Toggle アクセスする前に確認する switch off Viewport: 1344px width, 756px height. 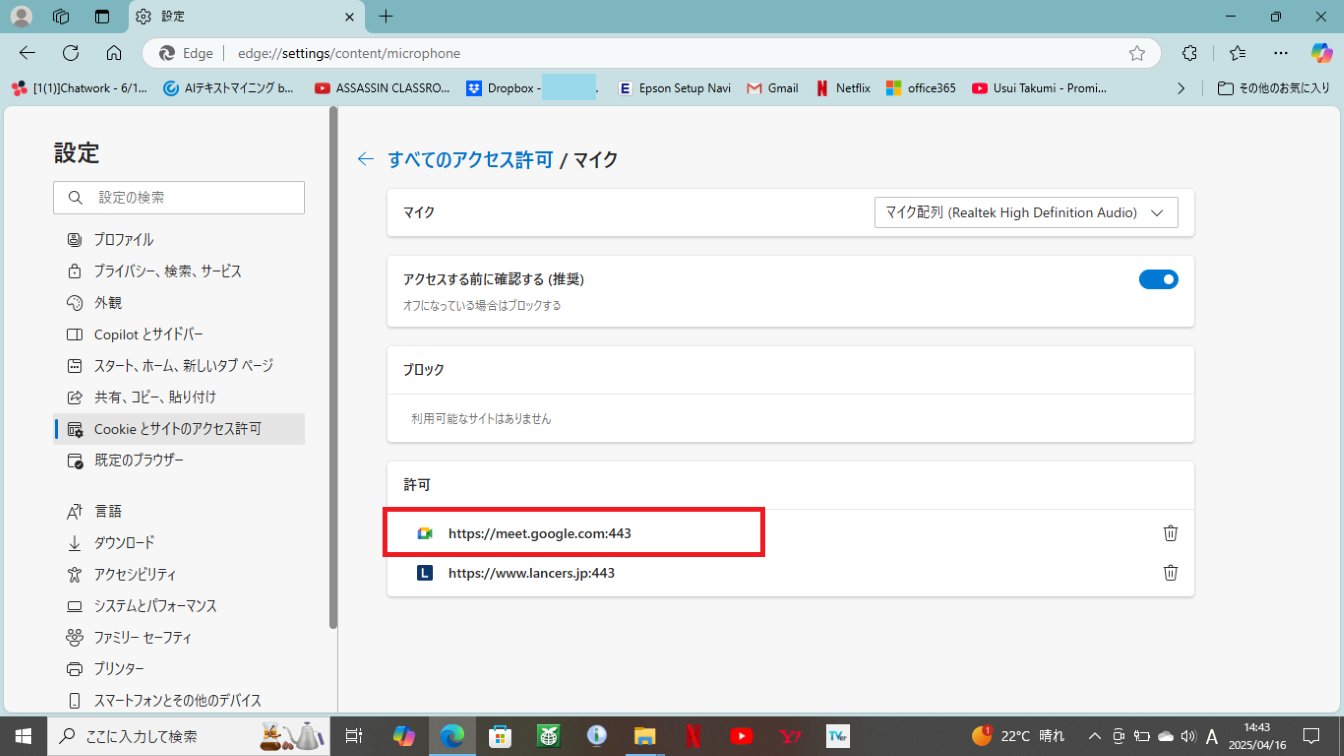pos(1158,280)
